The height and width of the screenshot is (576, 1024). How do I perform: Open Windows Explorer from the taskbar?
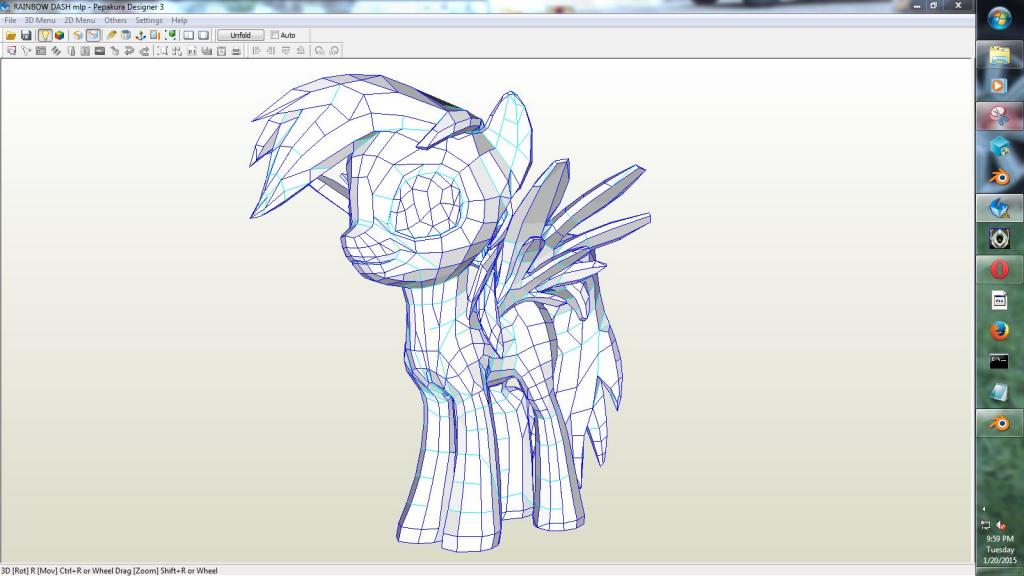(999, 55)
